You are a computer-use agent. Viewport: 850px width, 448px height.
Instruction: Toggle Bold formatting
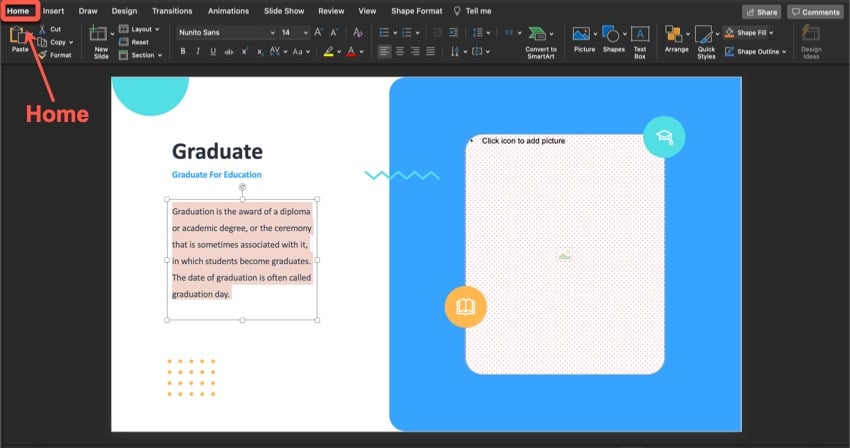pyautogui.click(x=183, y=51)
